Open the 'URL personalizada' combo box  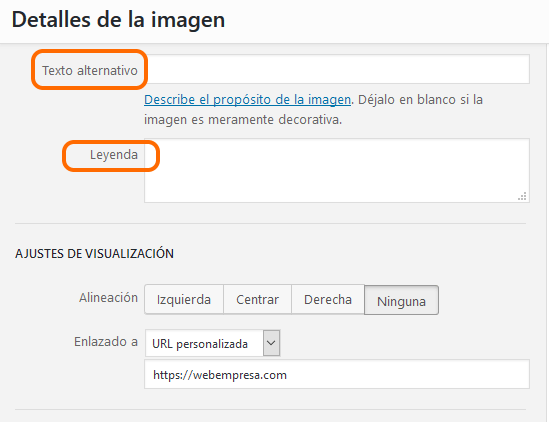pyautogui.click(x=212, y=343)
